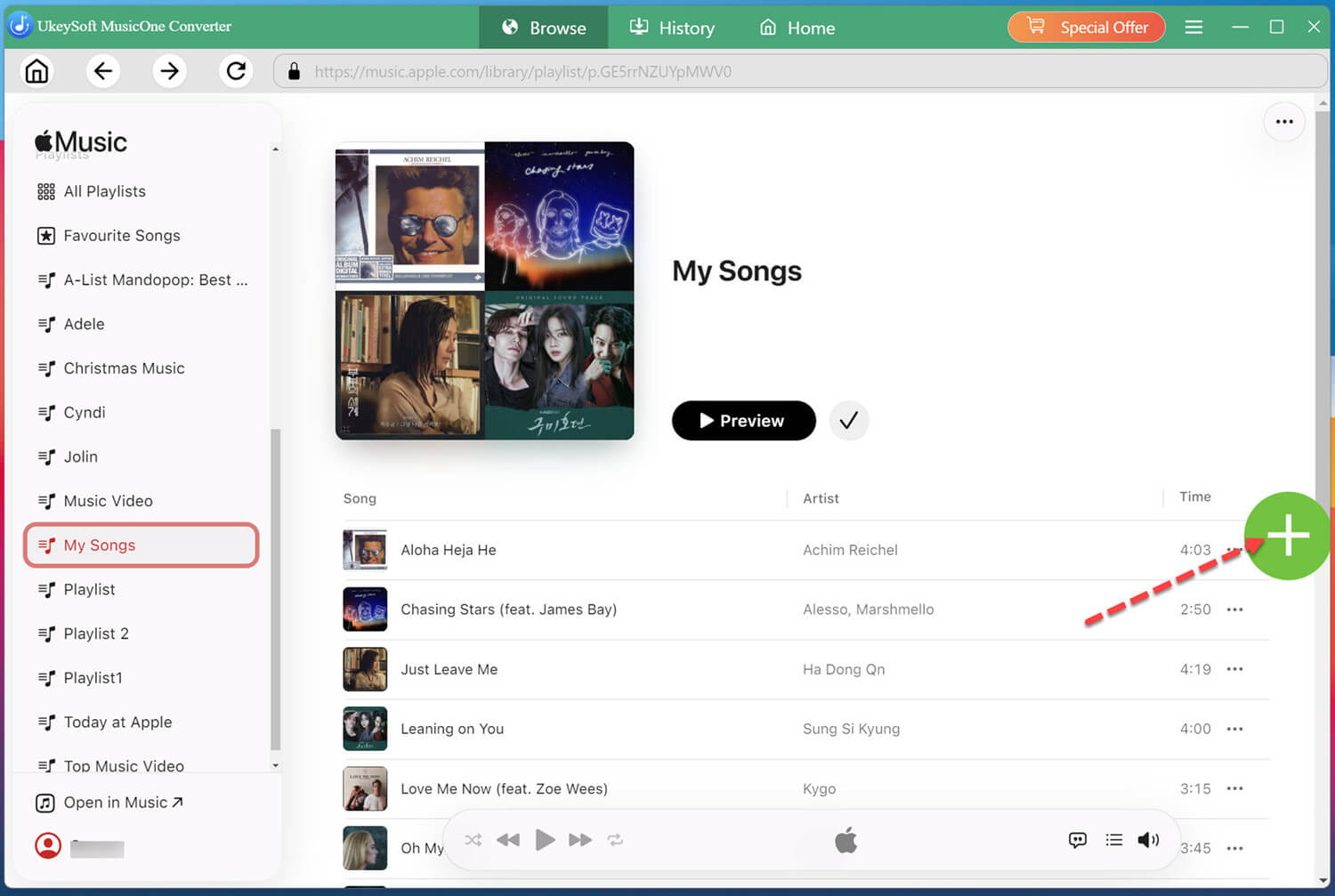
Task: Toggle the checkmark button beside Preview
Action: (x=848, y=421)
